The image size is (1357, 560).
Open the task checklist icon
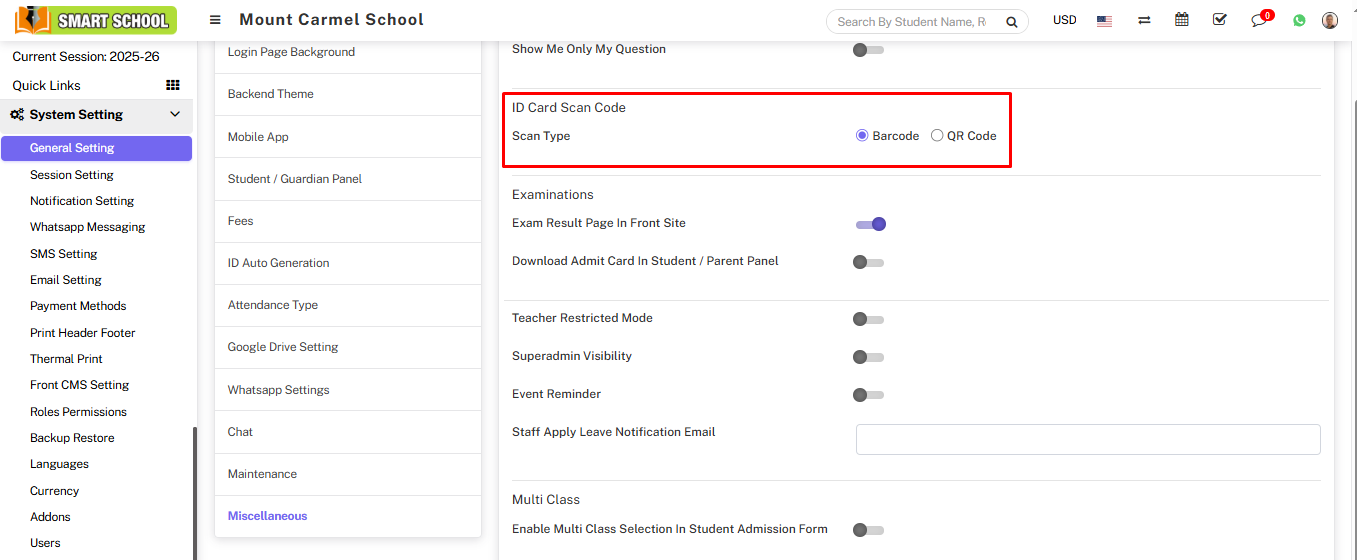click(x=1219, y=20)
